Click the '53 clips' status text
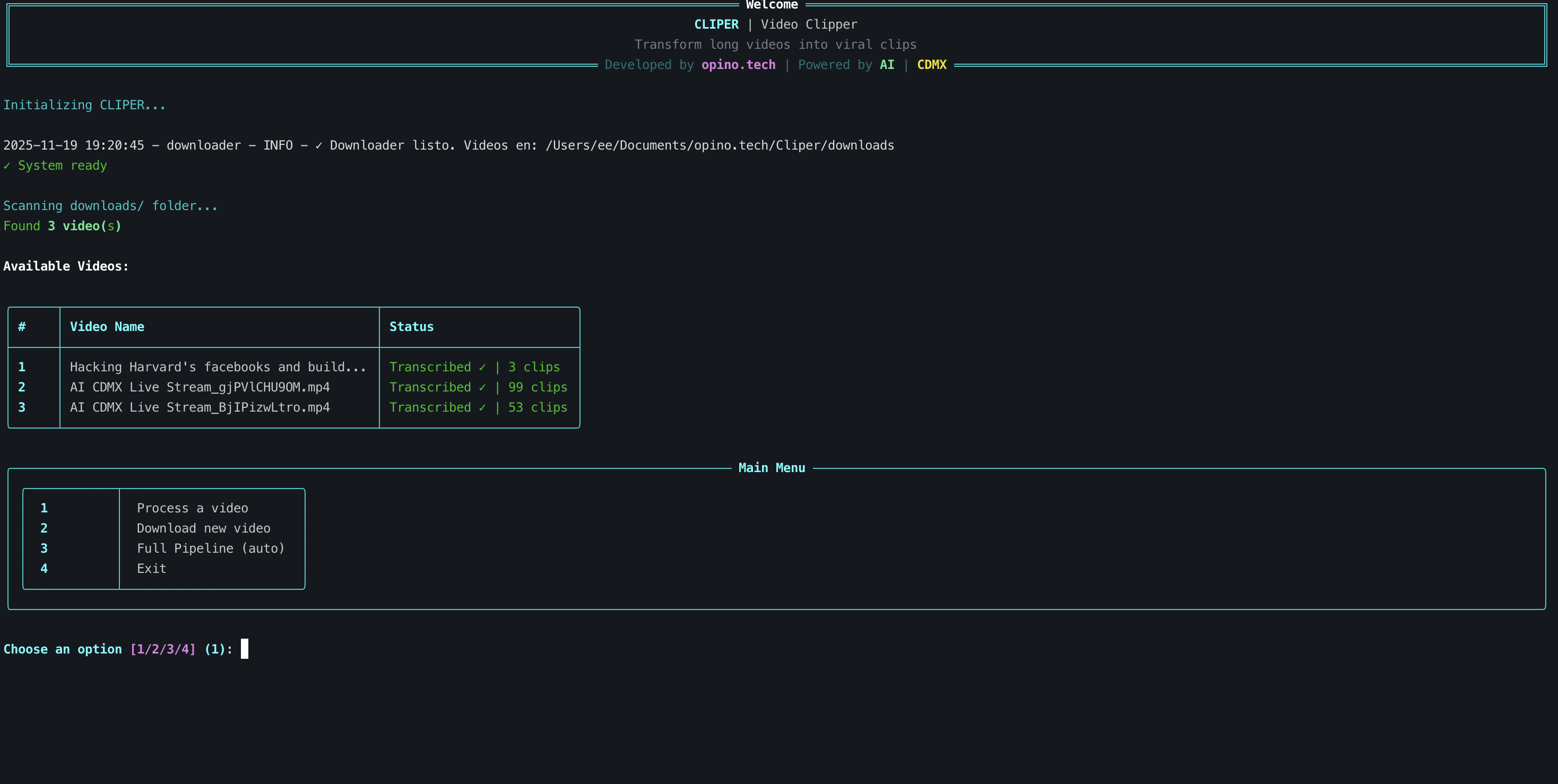Image resolution: width=1558 pixels, height=784 pixels. [x=537, y=407]
